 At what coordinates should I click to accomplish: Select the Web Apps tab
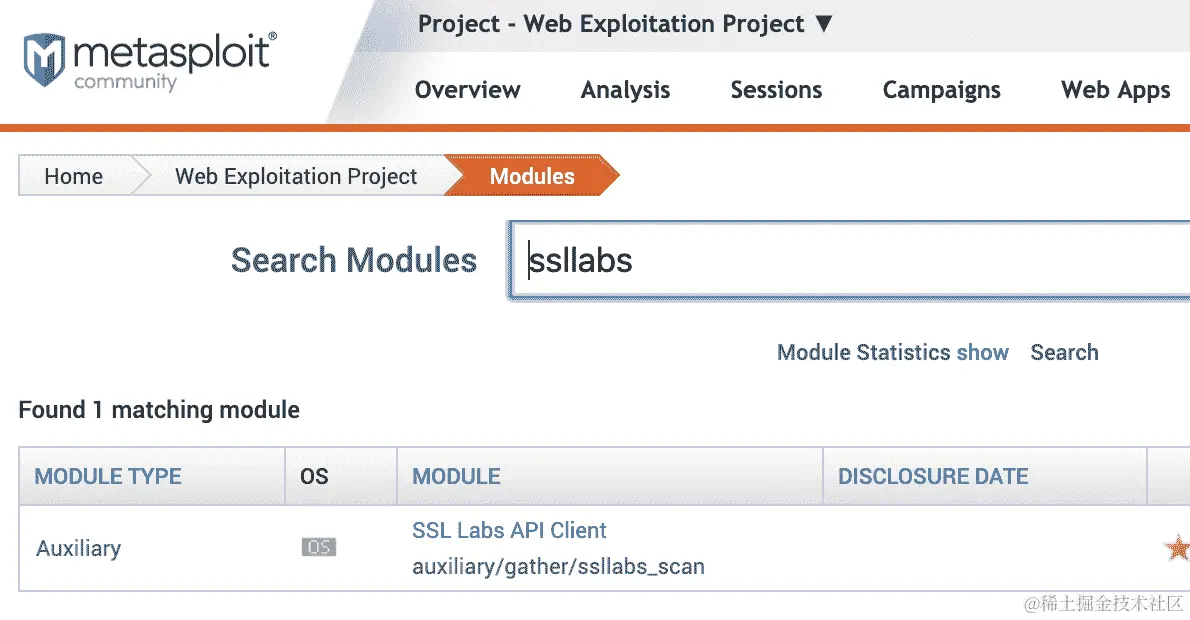click(1116, 90)
